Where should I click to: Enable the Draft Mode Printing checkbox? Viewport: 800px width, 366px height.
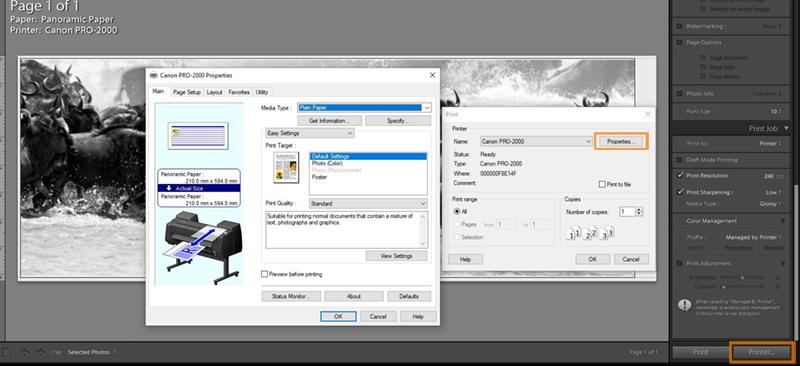tap(680, 160)
